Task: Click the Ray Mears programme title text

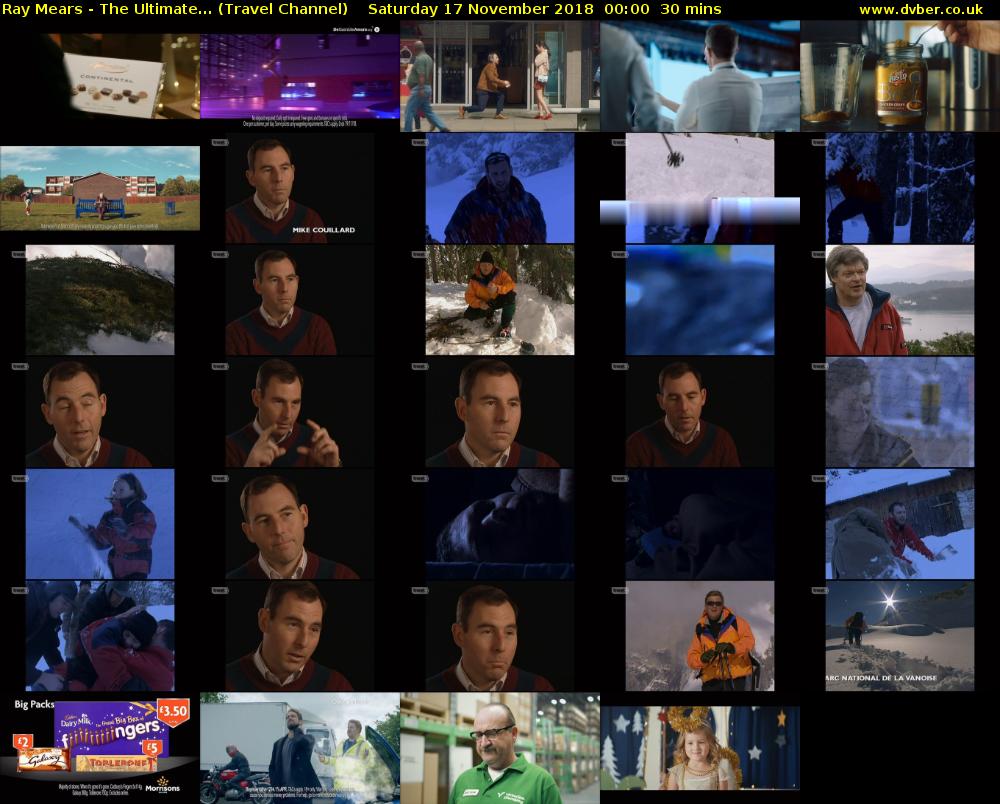Action: pyautogui.click(x=175, y=9)
